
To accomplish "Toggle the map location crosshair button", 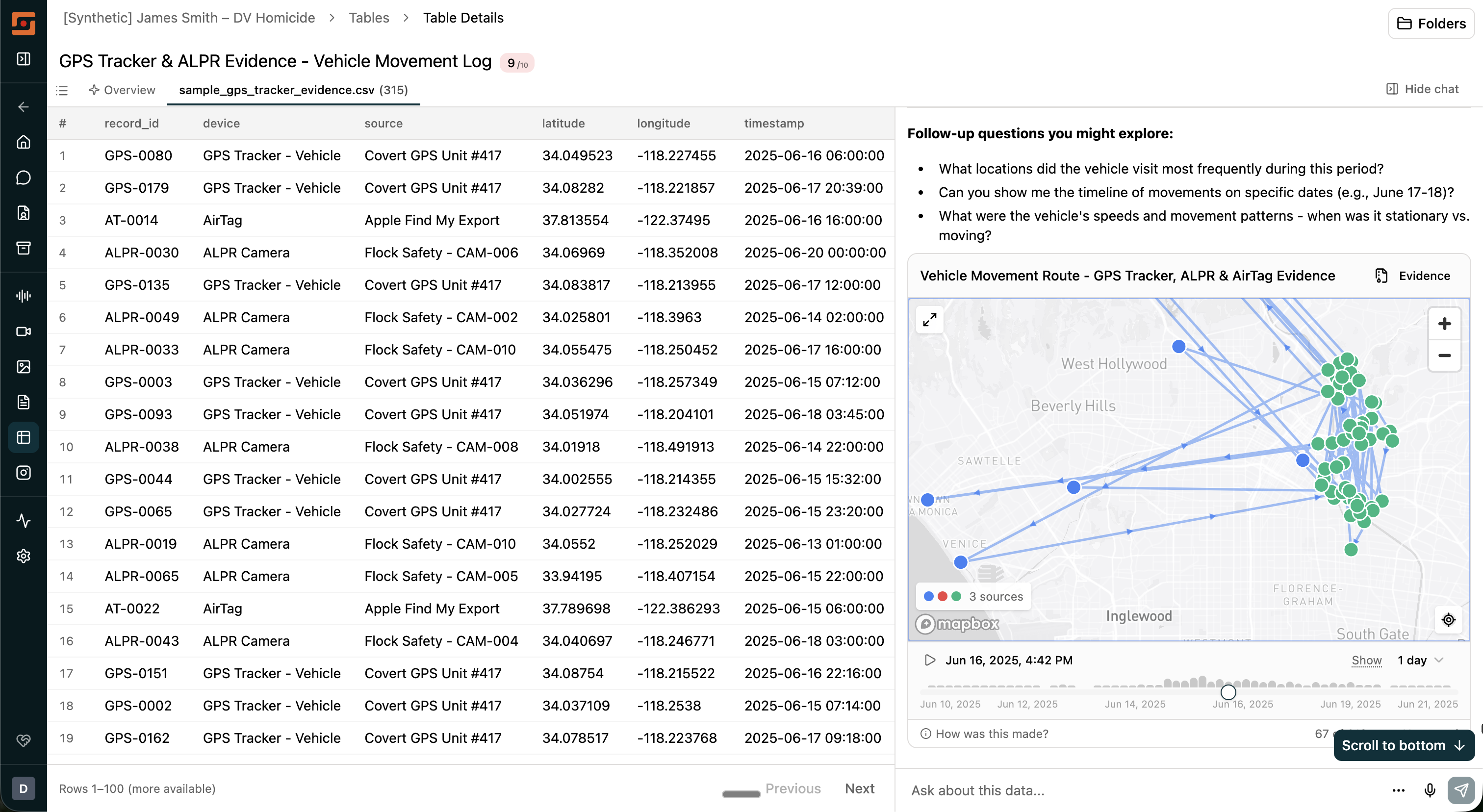I will tap(1449, 620).
